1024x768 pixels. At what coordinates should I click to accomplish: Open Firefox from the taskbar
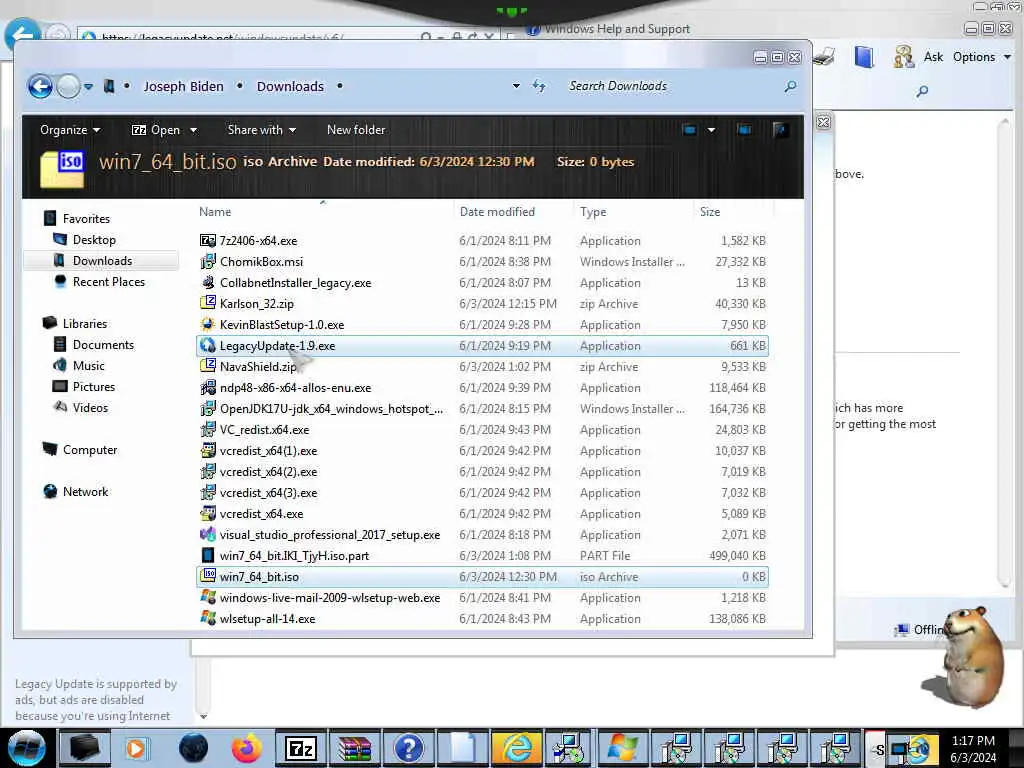pyautogui.click(x=246, y=748)
